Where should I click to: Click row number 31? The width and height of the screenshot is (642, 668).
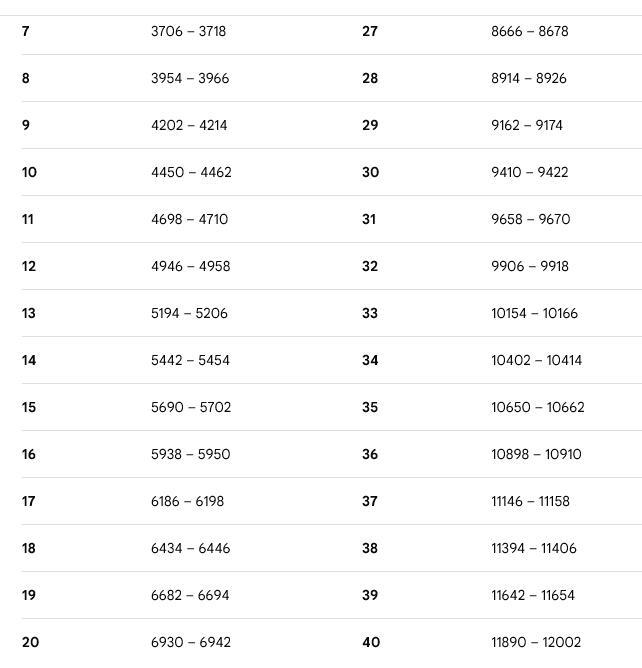point(369,219)
